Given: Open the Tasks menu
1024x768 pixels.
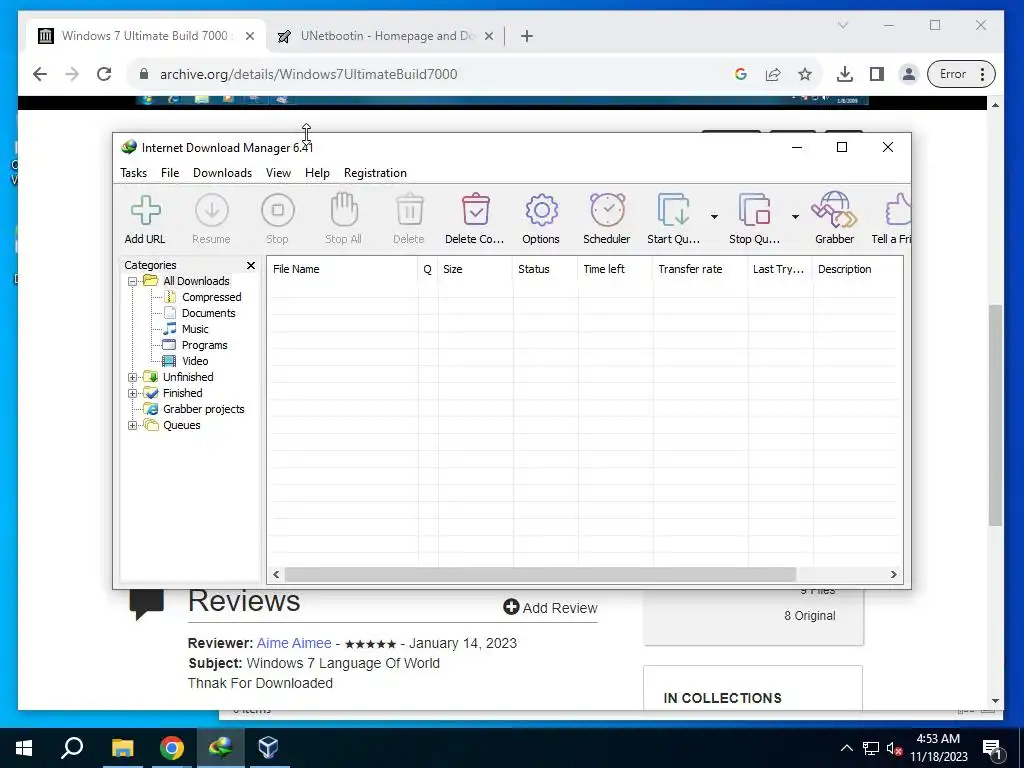Looking at the screenshot, I should click(x=133, y=173).
